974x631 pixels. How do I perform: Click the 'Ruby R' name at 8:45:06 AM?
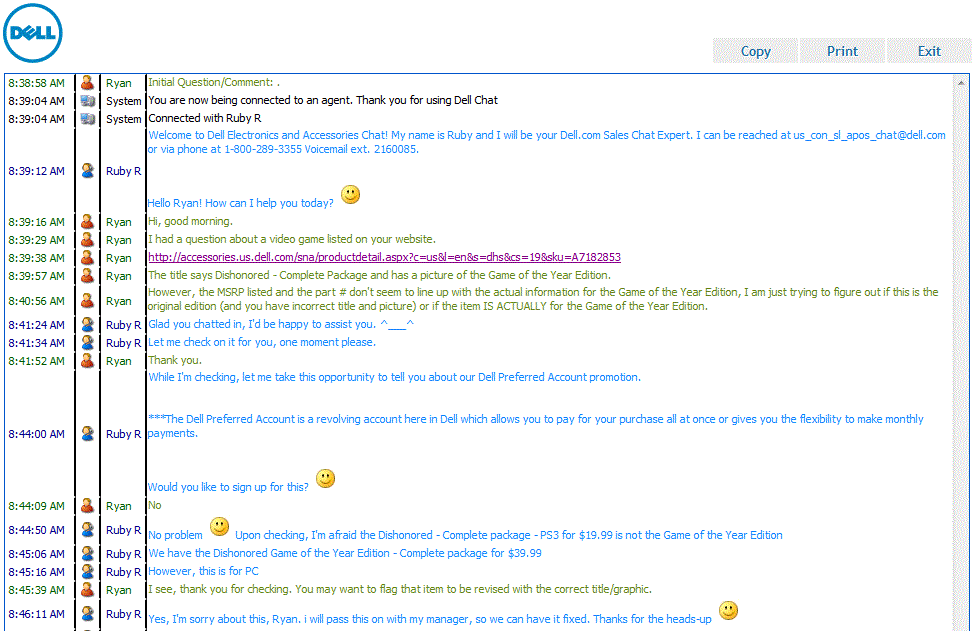pos(124,554)
